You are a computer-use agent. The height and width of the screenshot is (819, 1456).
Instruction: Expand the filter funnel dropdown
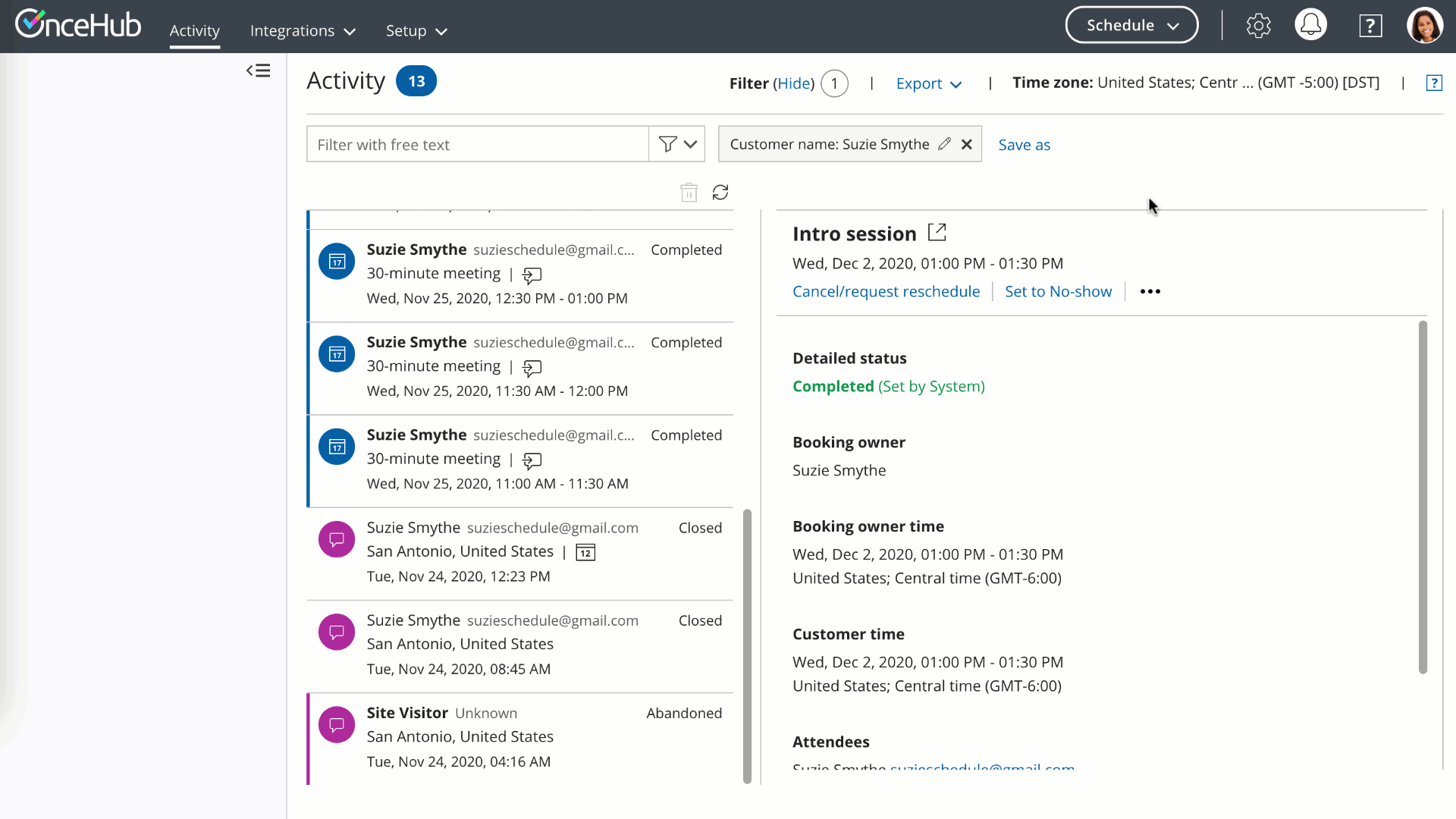coord(677,144)
